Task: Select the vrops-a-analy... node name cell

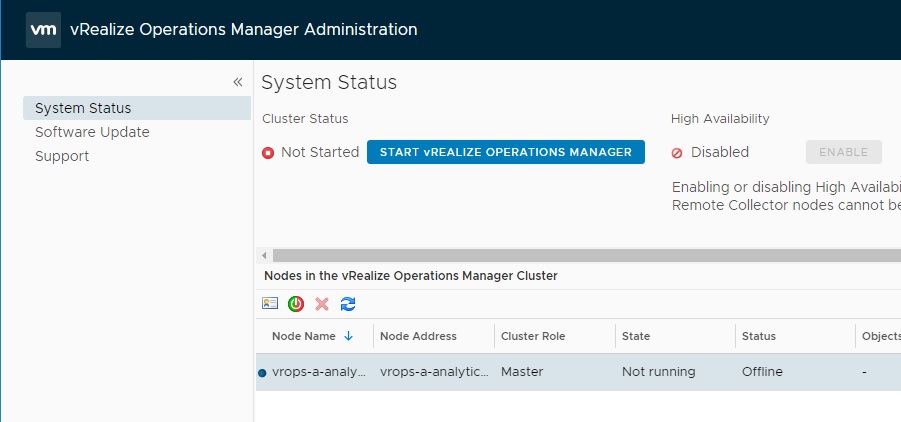Action: 319,372
